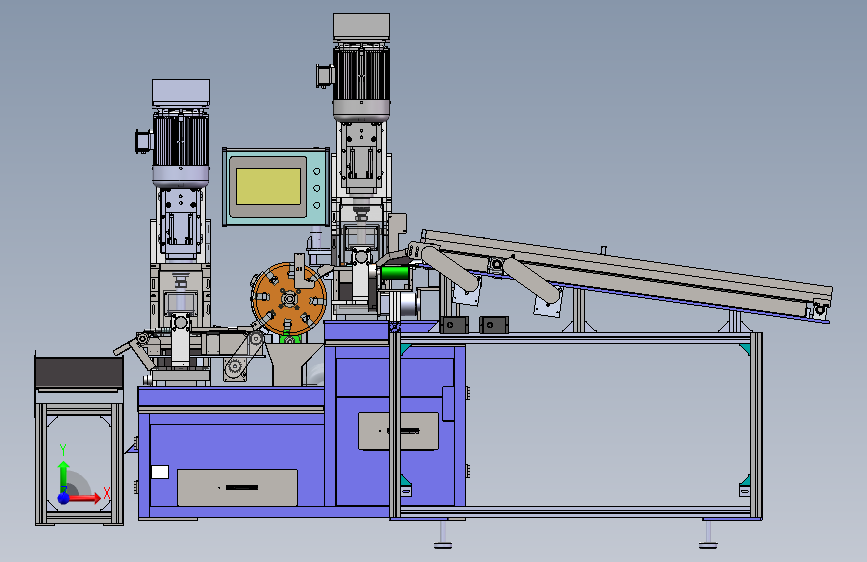The width and height of the screenshot is (867, 562).
Task: Pick the right leveling foot under the frame
Action: pos(708,535)
